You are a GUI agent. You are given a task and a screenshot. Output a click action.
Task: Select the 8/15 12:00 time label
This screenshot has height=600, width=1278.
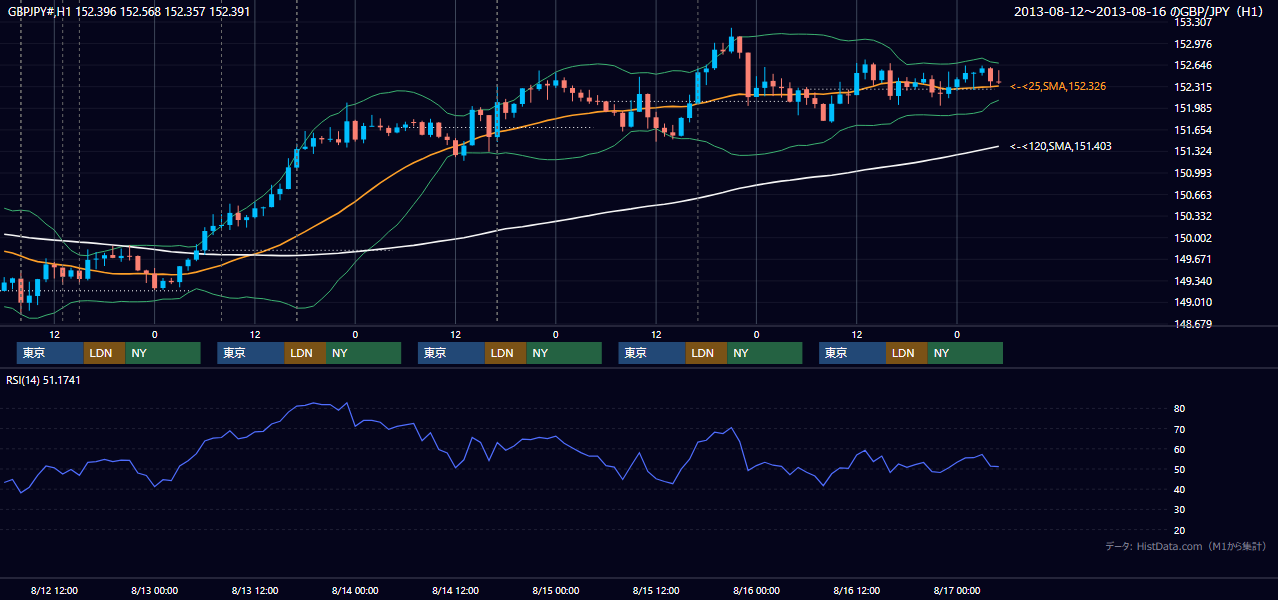pyautogui.click(x=656, y=590)
